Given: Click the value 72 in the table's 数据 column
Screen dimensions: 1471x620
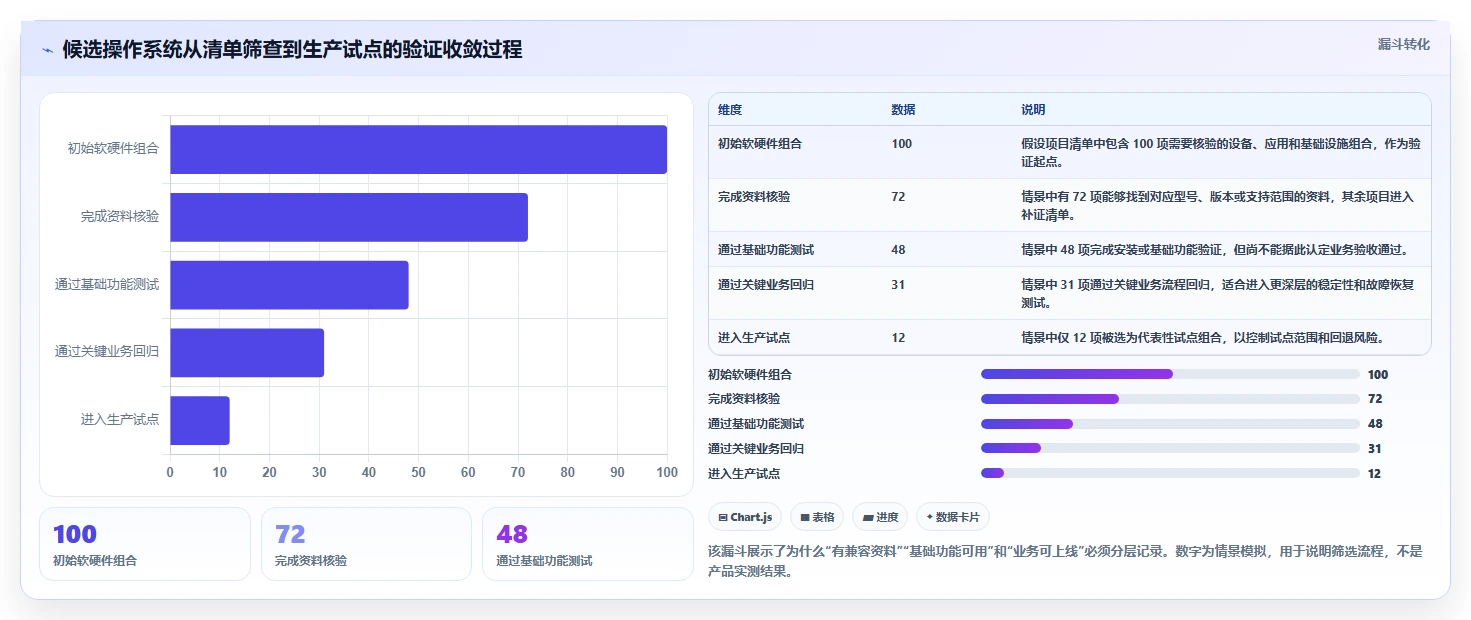Looking at the screenshot, I should (x=898, y=197).
